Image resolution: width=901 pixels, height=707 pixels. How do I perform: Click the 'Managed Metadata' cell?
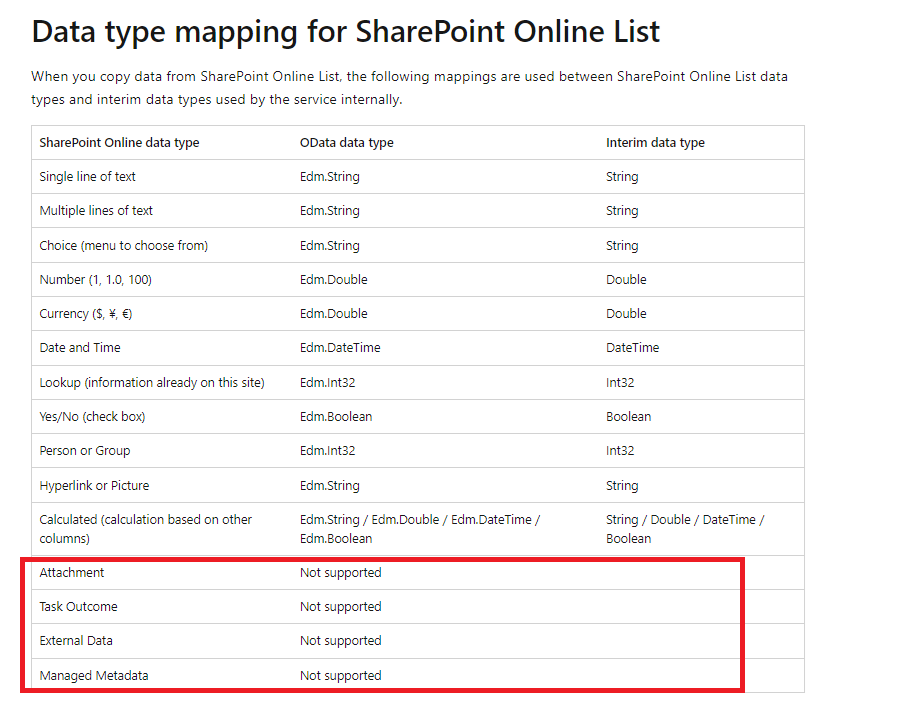94,675
